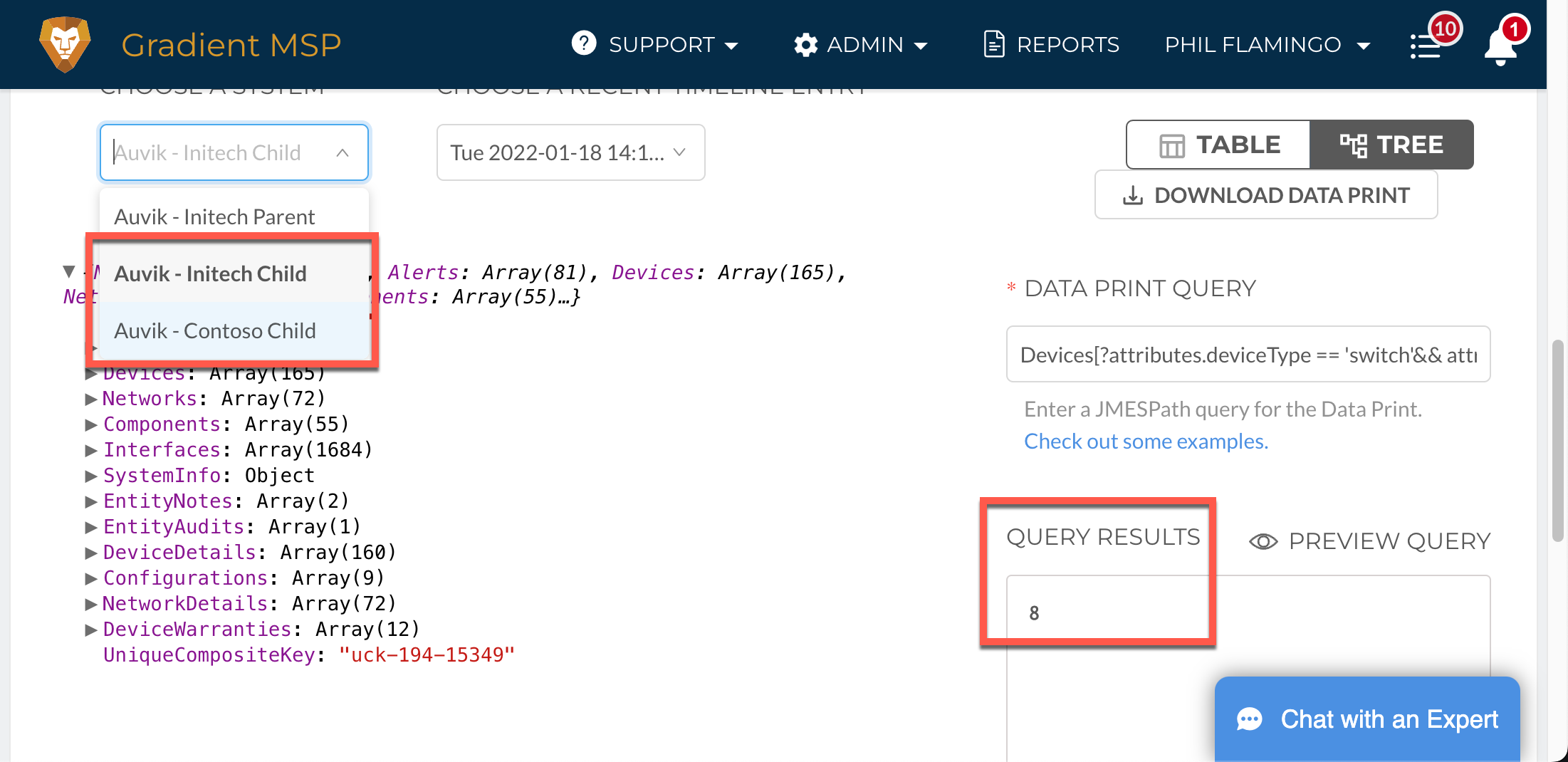Image resolution: width=1568 pixels, height=762 pixels.
Task: Open Chat with an Expert
Action: pyautogui.click(x=1367, y=719)
